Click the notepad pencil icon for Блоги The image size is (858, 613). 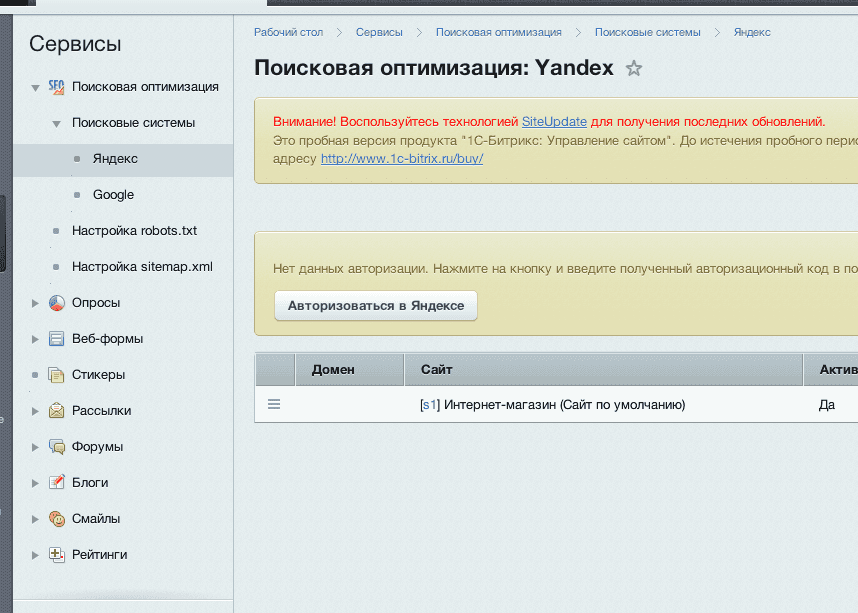(56, 483)
